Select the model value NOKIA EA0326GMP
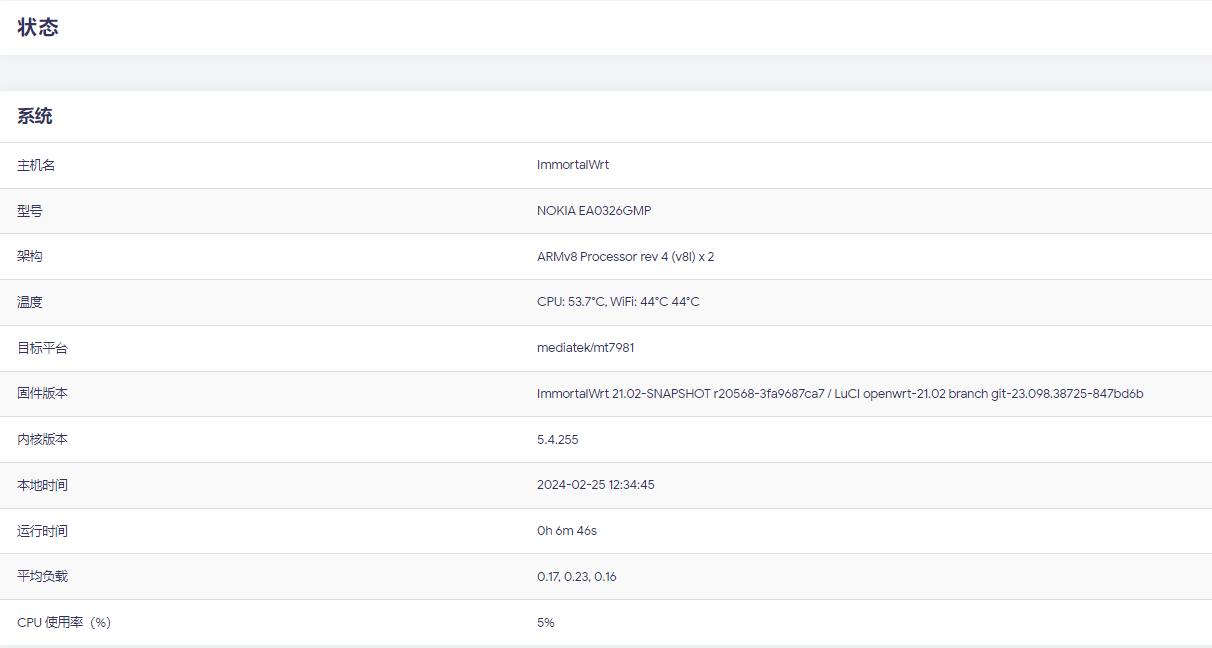 tap(593, 211)
